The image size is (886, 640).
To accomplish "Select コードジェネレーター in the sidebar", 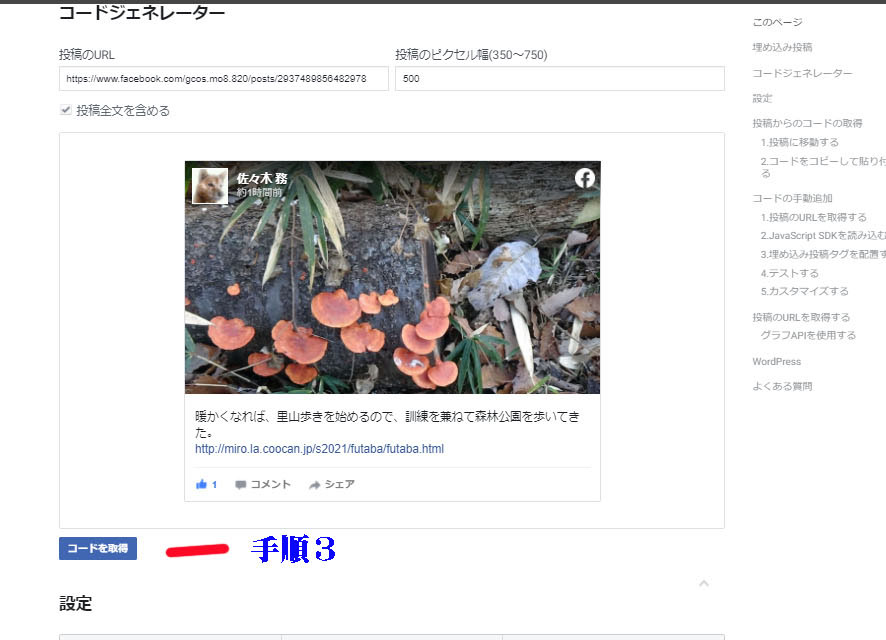I will tap(802, 73).
